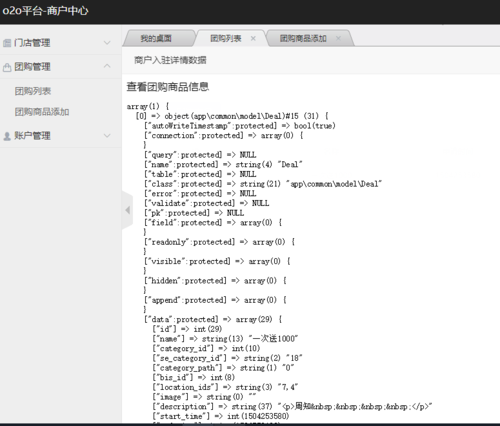Collapse the 团购管理 menu chevron
Image resolution: width=500 pixels, height=426 pixels.
tap(107, 66)
